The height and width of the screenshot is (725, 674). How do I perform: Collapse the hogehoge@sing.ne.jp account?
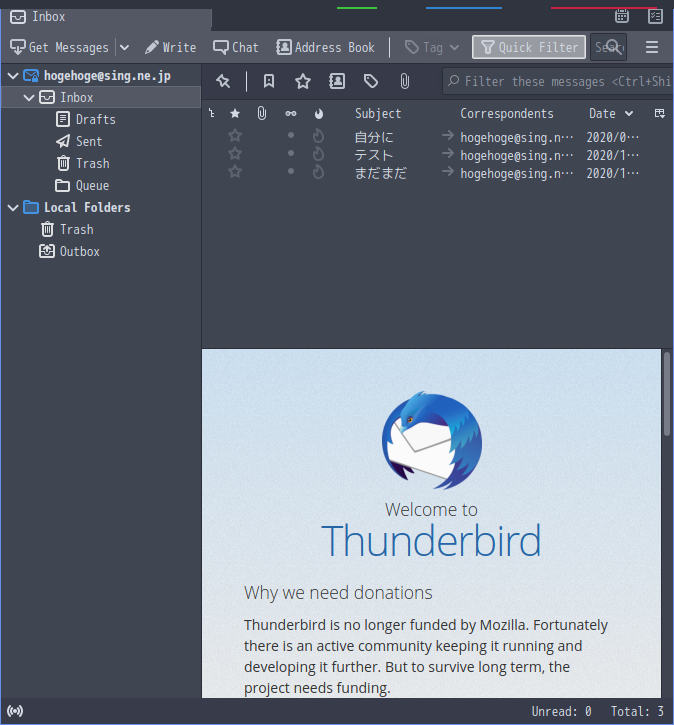tap(13, 76)
